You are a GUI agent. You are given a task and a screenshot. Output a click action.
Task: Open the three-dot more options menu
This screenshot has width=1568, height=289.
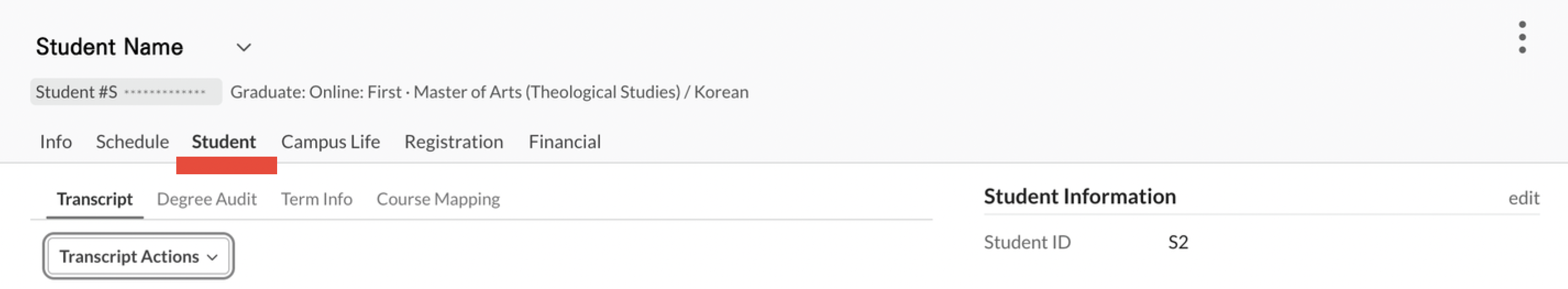[x=1522, y=38]
